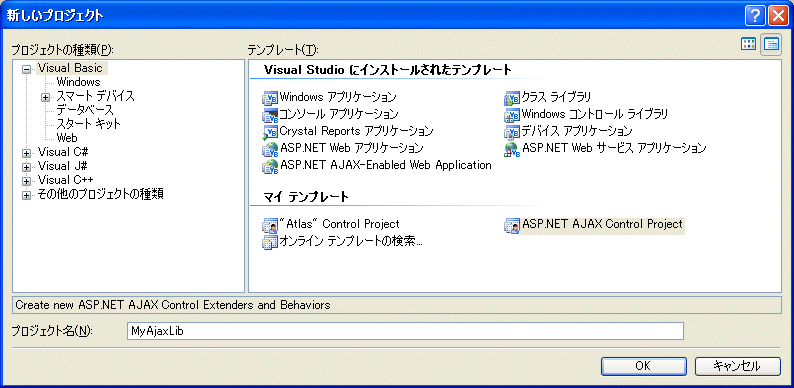Click the dialog help question mark button

[x=755, y=16]
